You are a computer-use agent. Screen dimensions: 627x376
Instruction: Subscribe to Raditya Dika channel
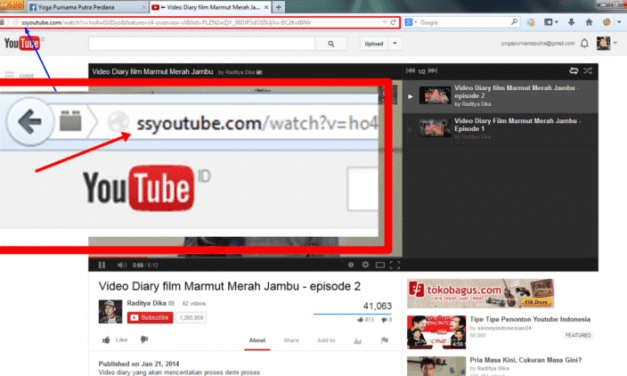pyautogui.click(x=150, y=318)
